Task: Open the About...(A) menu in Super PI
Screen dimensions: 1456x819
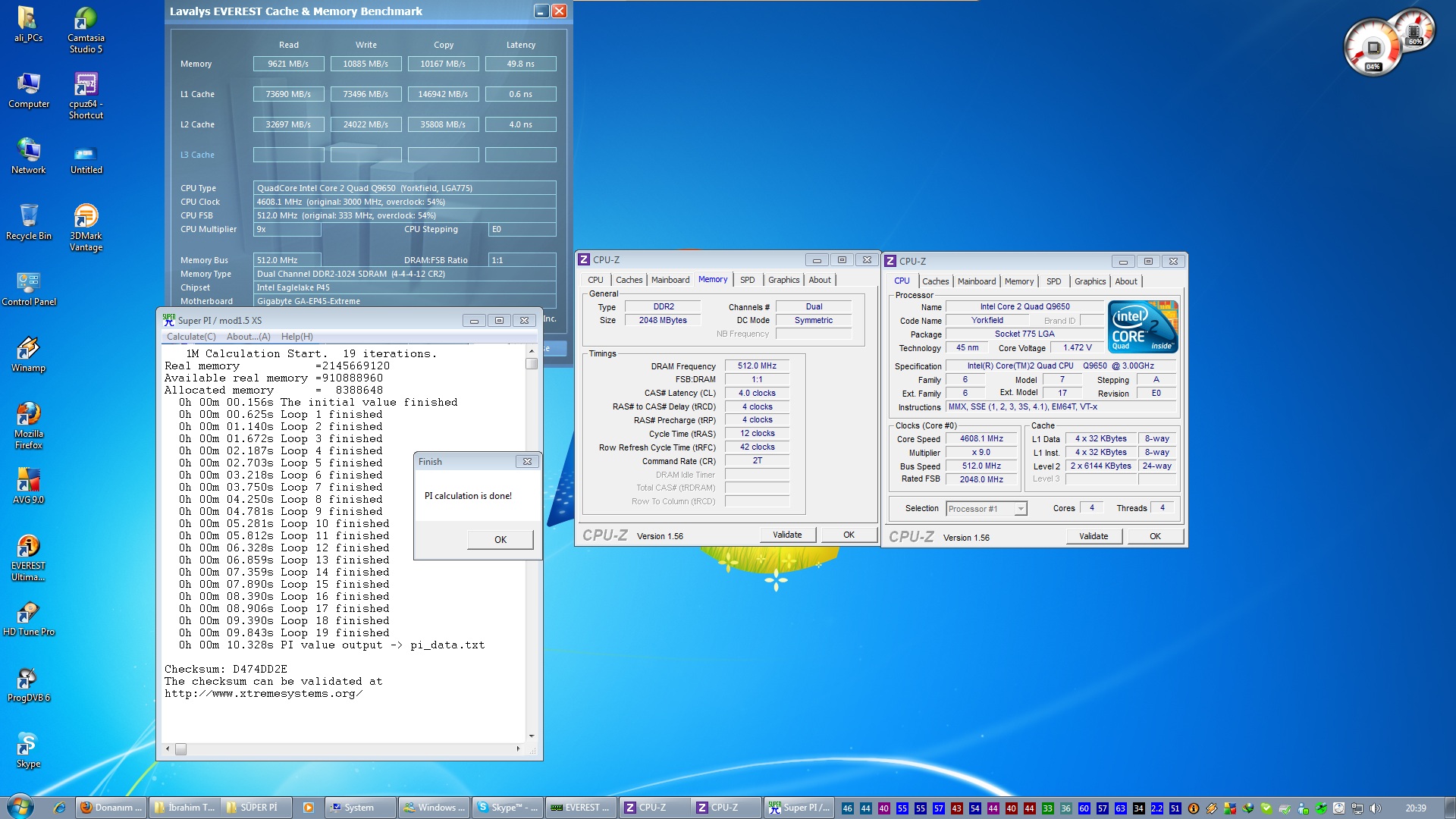Action: coord(248,337)
